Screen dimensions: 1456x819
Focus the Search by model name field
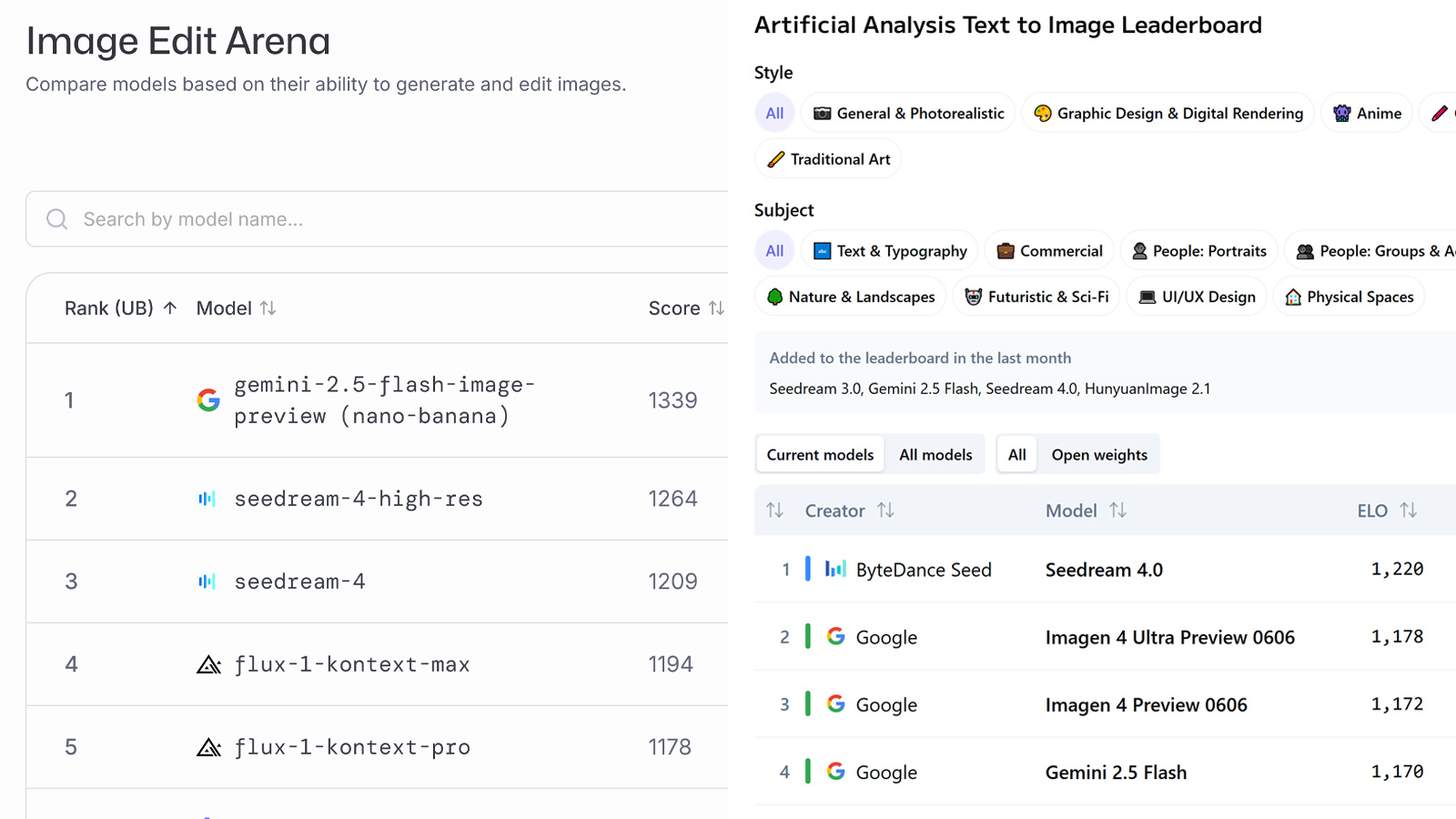click(x=377, y=219)
